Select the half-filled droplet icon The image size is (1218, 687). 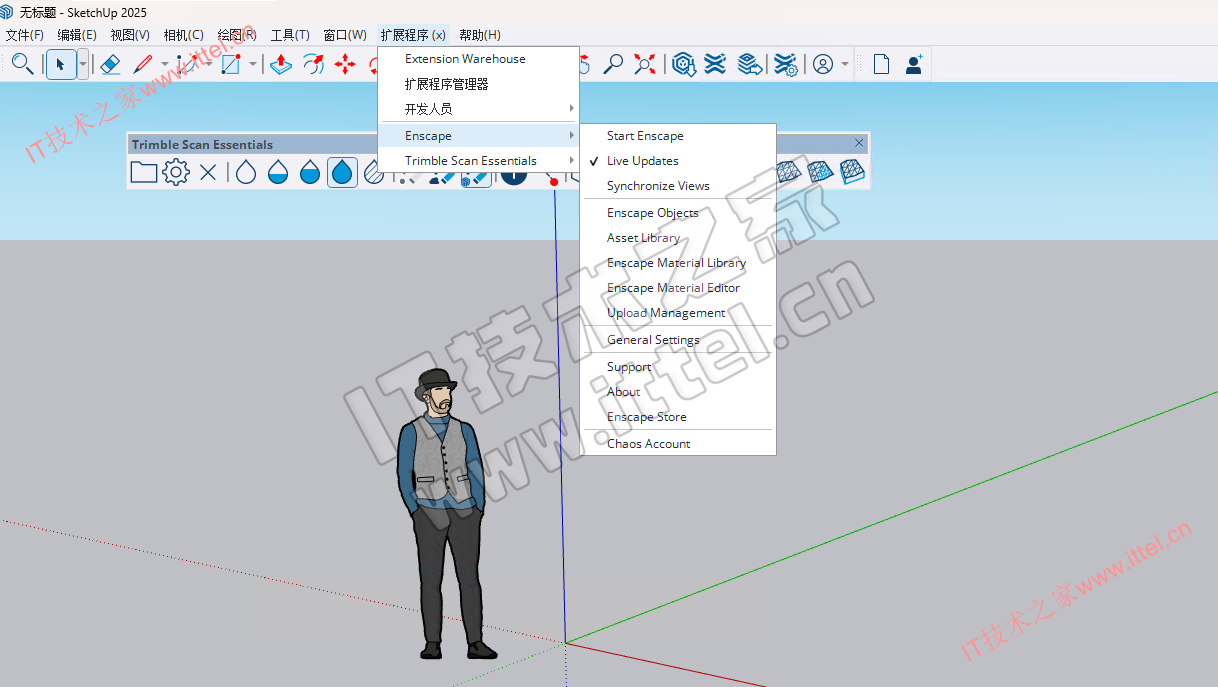[x=278, y=172]
